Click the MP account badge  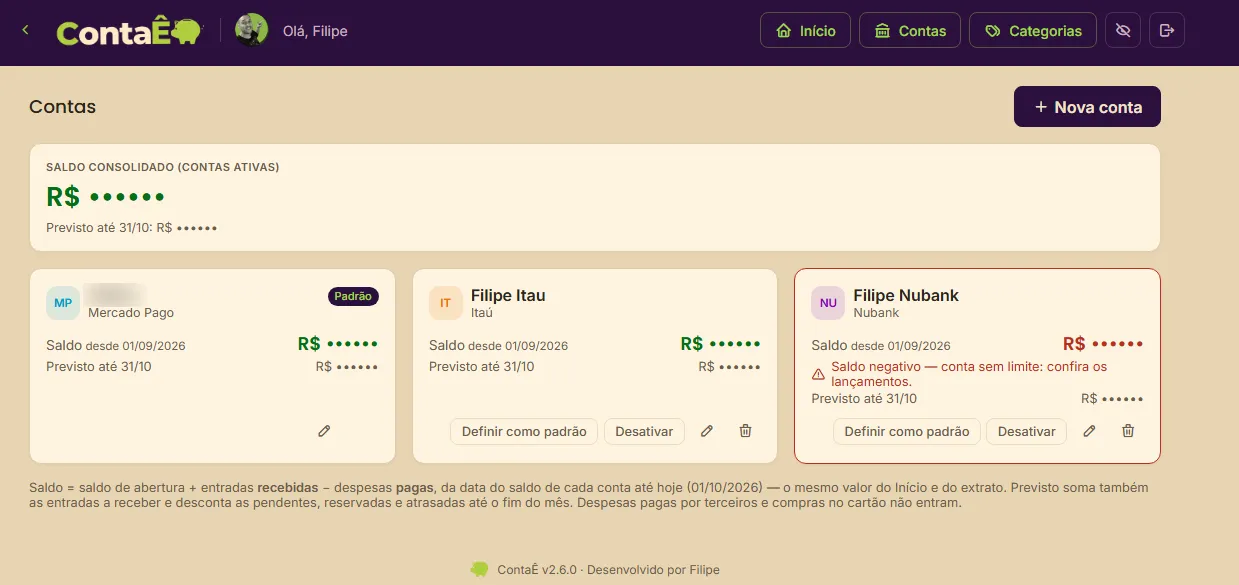tap(63, 303)
